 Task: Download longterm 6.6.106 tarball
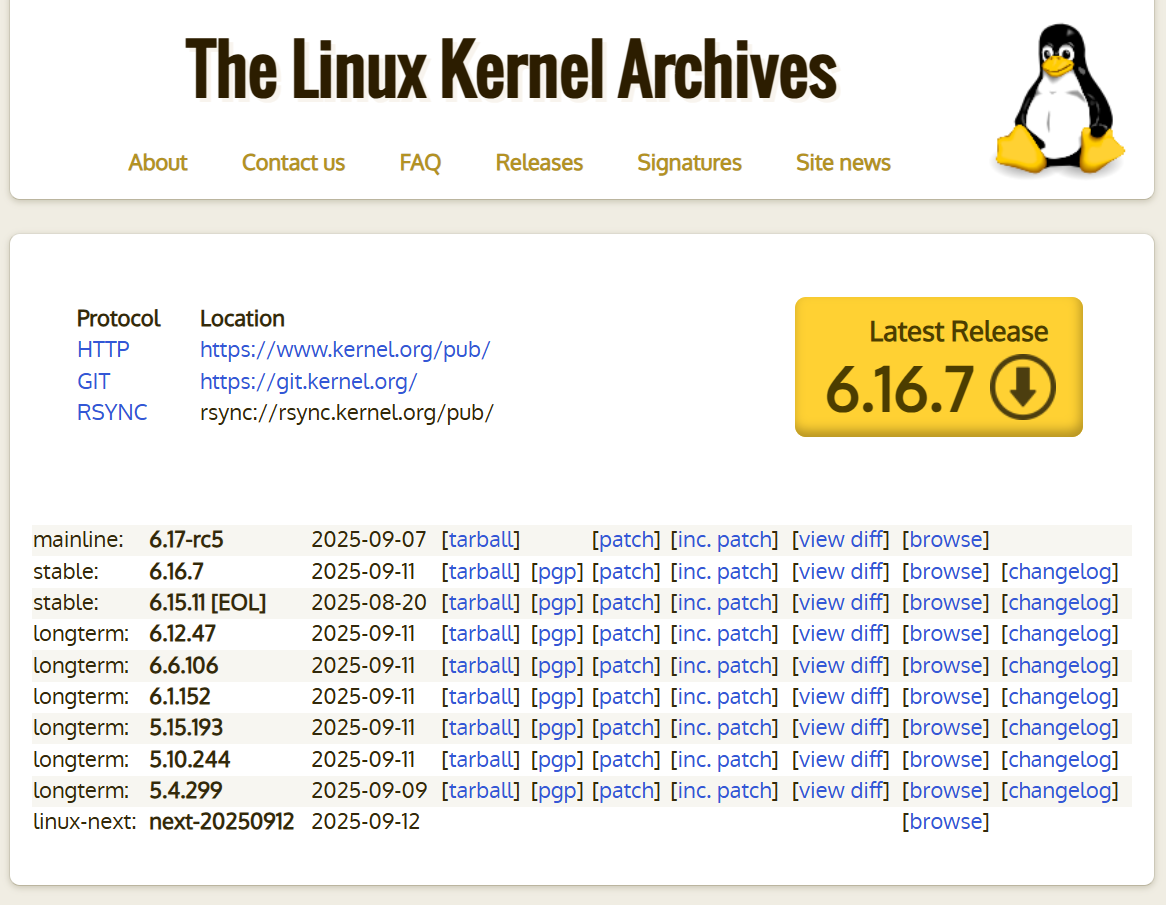pyautogui.click(x=481, y=666)
